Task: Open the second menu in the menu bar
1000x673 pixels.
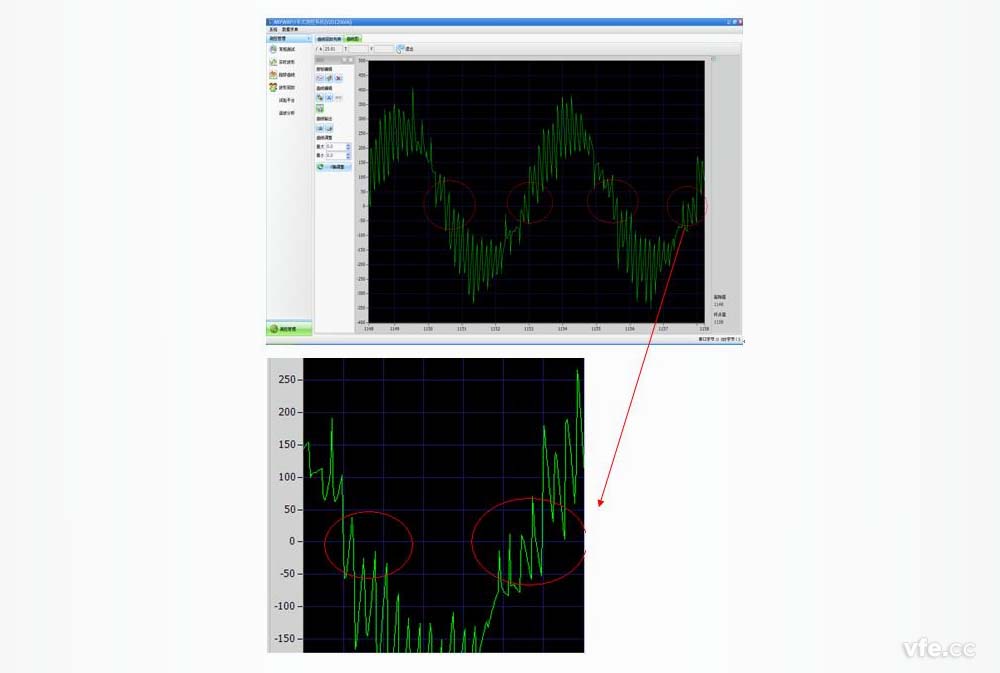Action: coord(288,29)
